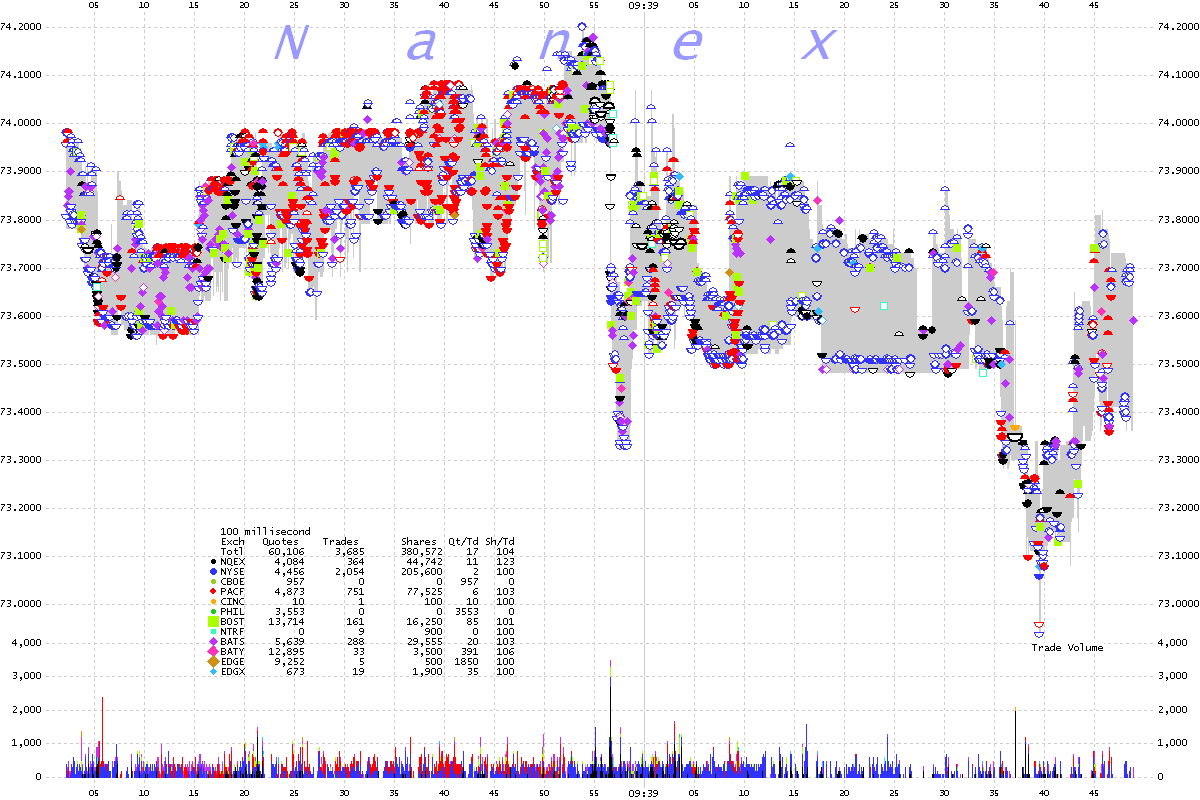
Task: Click the 'Trade Volume' chart label
Action: tap(1068, 648)
